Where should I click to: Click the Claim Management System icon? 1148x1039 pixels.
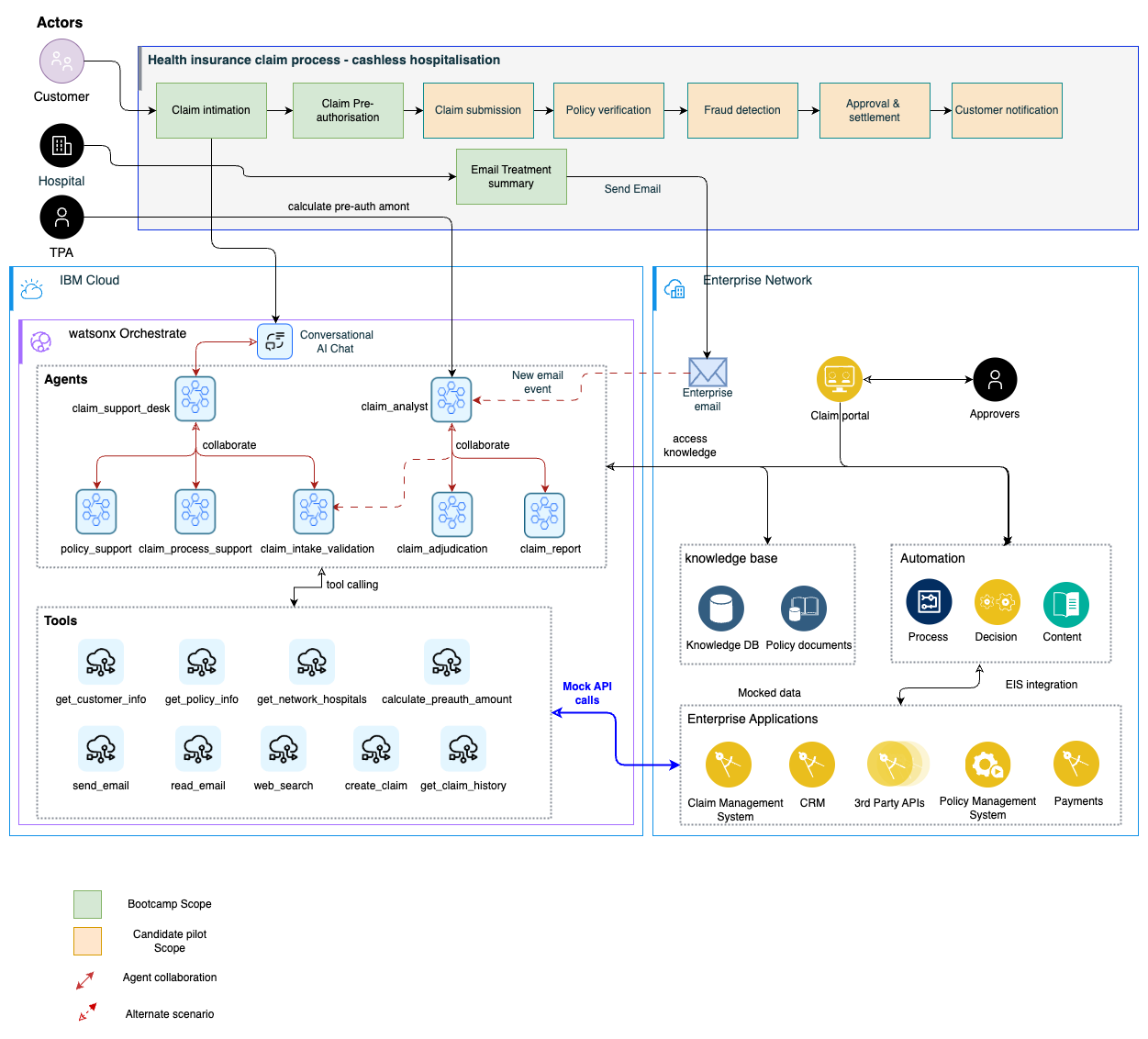pos(729,765)
